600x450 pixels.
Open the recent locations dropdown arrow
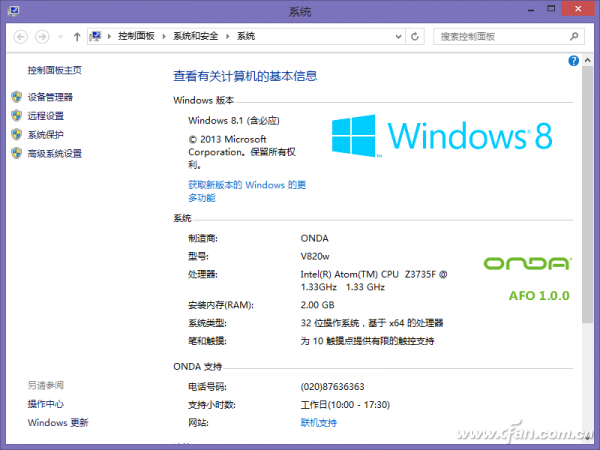point(60,37)
